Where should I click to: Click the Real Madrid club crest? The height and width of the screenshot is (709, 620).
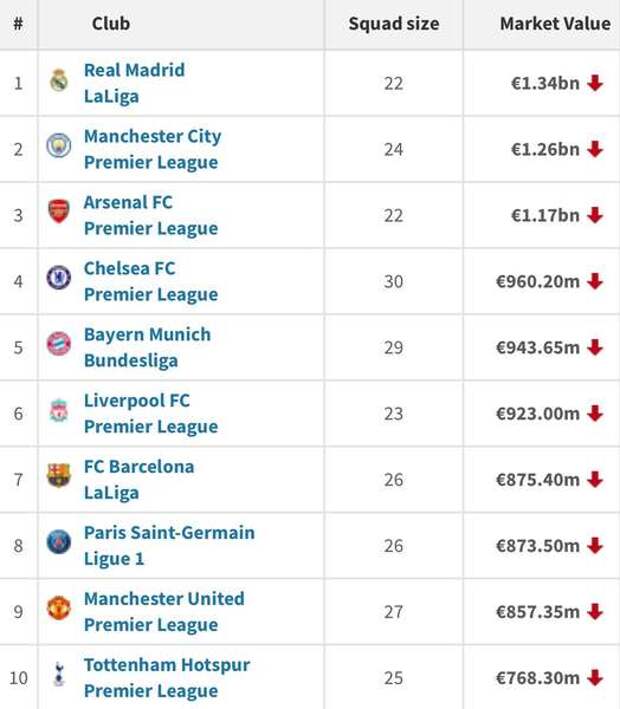pyautogui.click(x=59, y=80)
